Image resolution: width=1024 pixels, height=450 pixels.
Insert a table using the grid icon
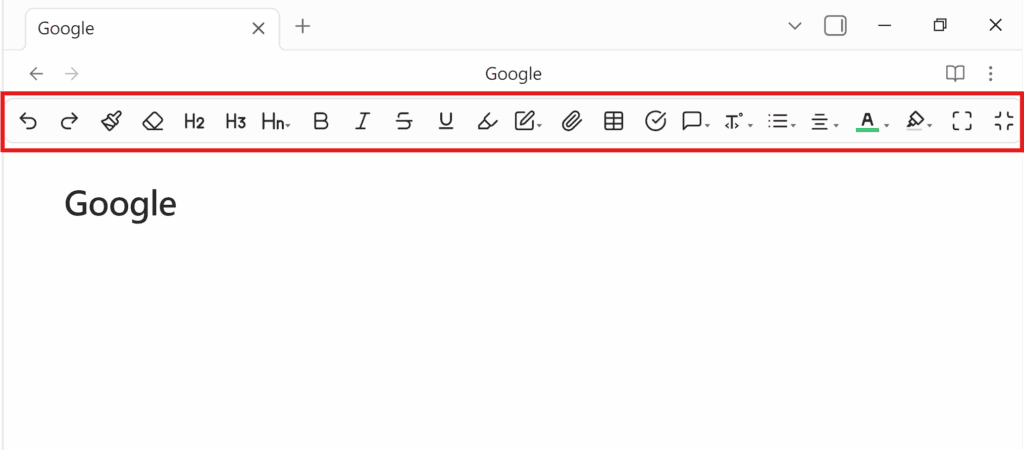(x=614, y=122)
